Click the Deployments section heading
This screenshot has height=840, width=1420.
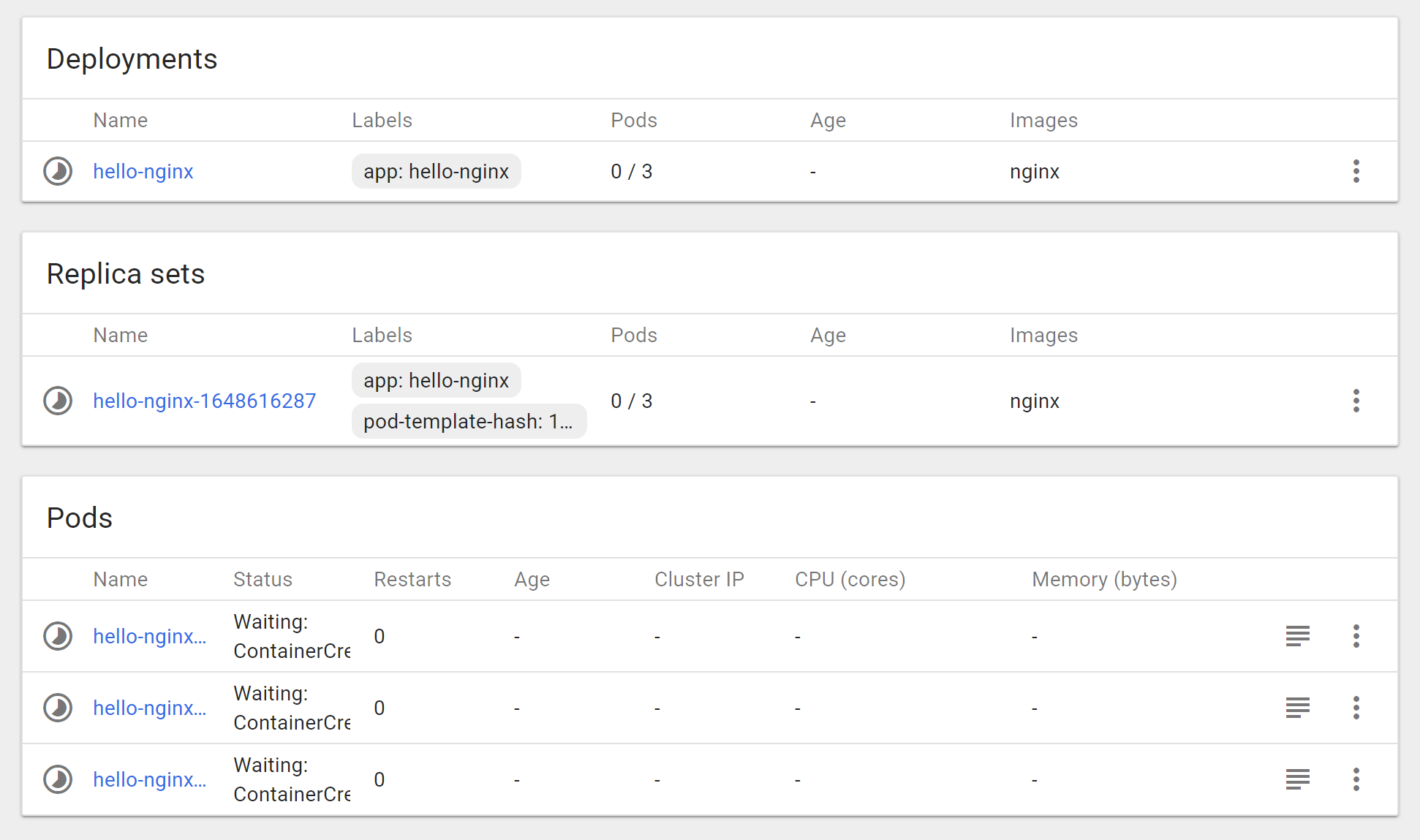[x=132, y=58]
